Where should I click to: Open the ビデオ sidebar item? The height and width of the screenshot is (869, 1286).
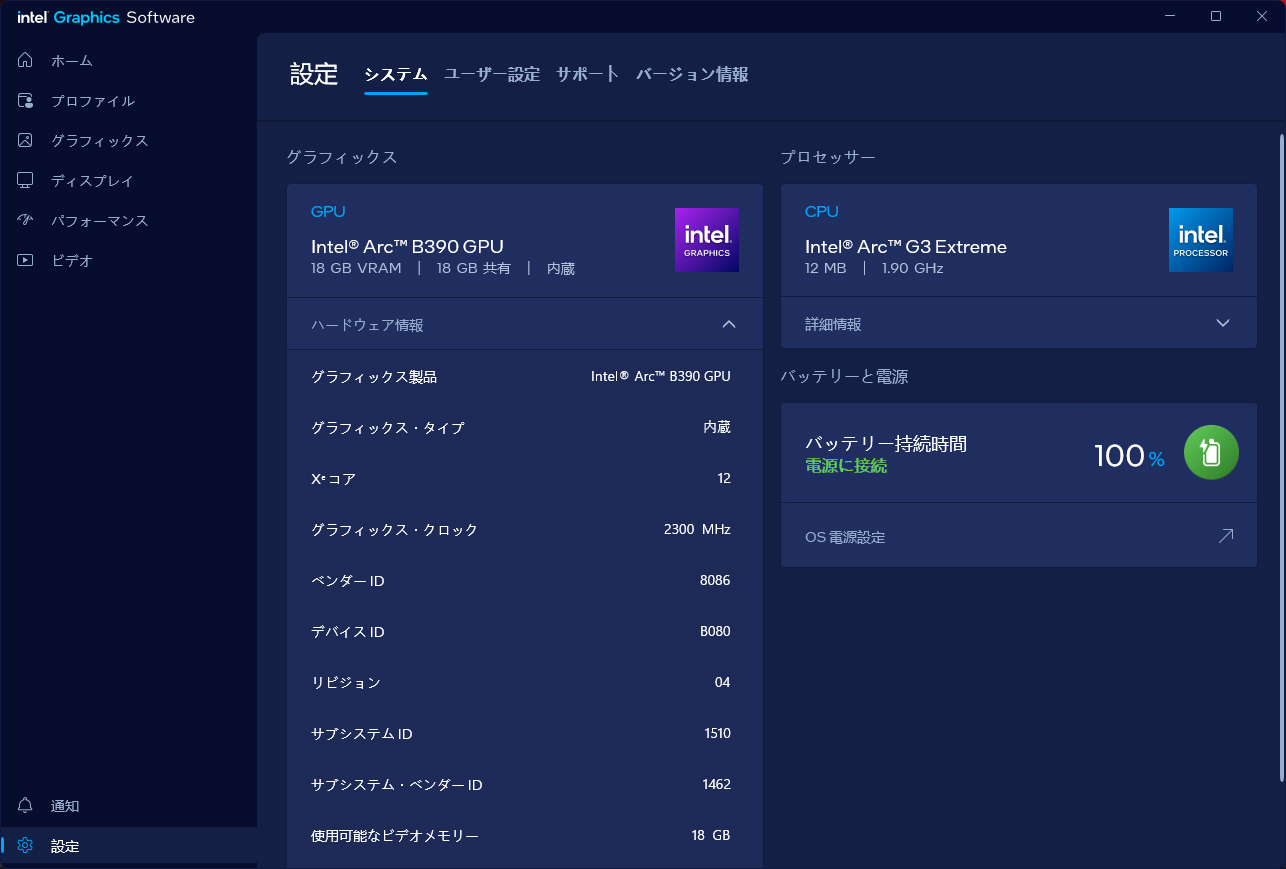pos(128,261)
